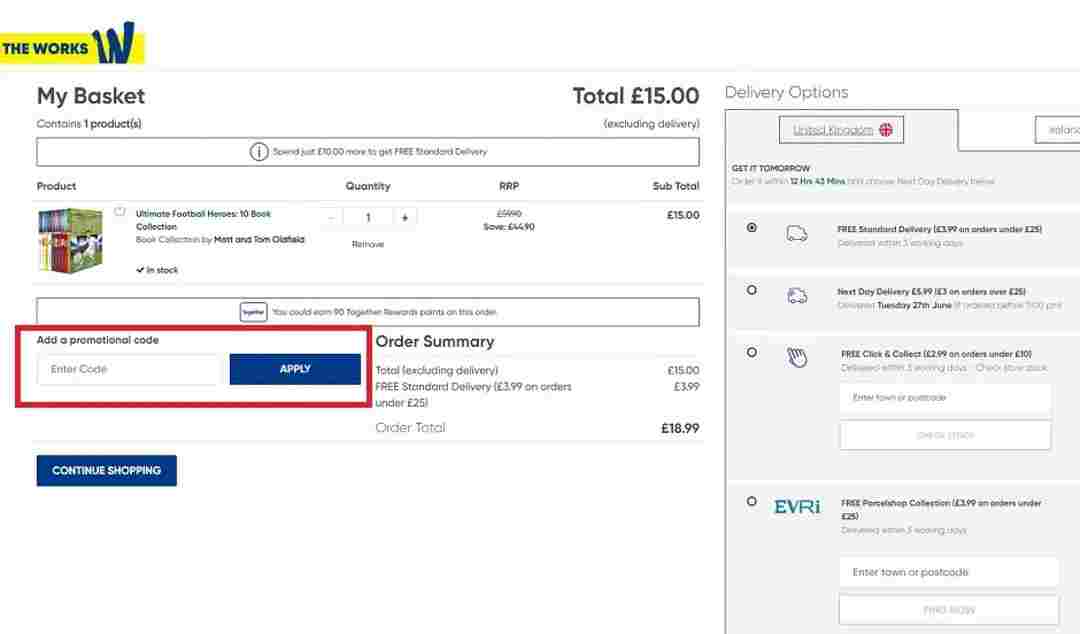1080x634 pixels.
Task: Click the next day delivery van icon
Action: click(797, 296)
